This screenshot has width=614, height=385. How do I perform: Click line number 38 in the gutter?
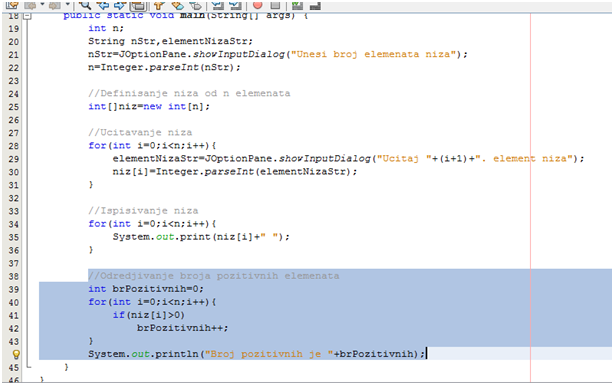pos(13,277)
